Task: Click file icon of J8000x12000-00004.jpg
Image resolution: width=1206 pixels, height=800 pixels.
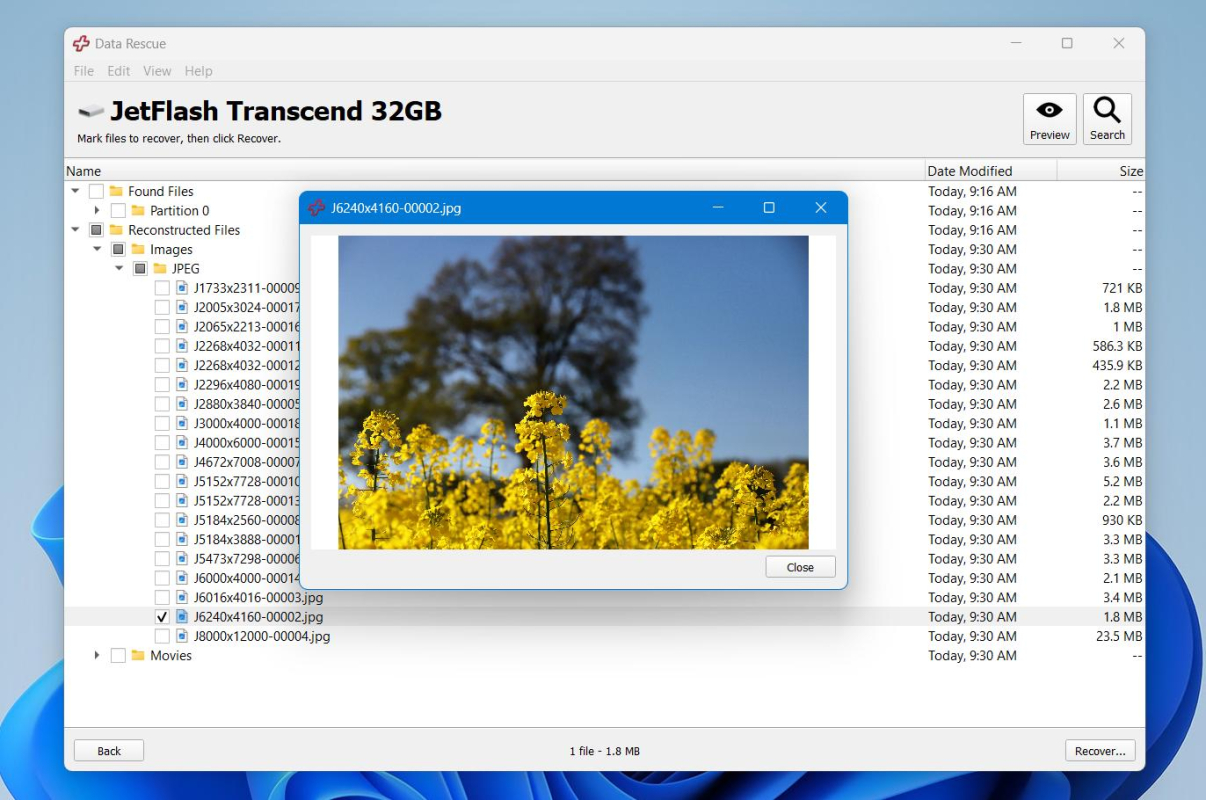Action: click(182, 636)
